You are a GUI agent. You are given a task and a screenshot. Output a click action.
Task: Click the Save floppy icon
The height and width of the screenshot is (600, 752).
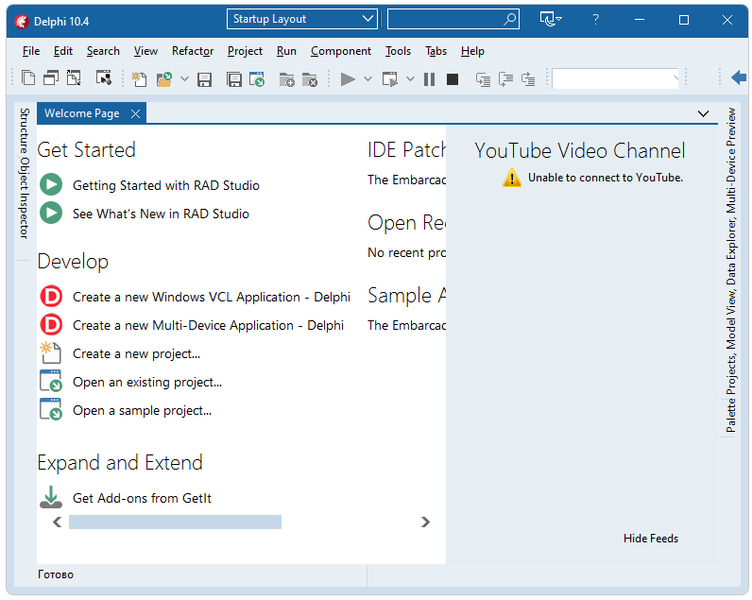tap(205, 79)
